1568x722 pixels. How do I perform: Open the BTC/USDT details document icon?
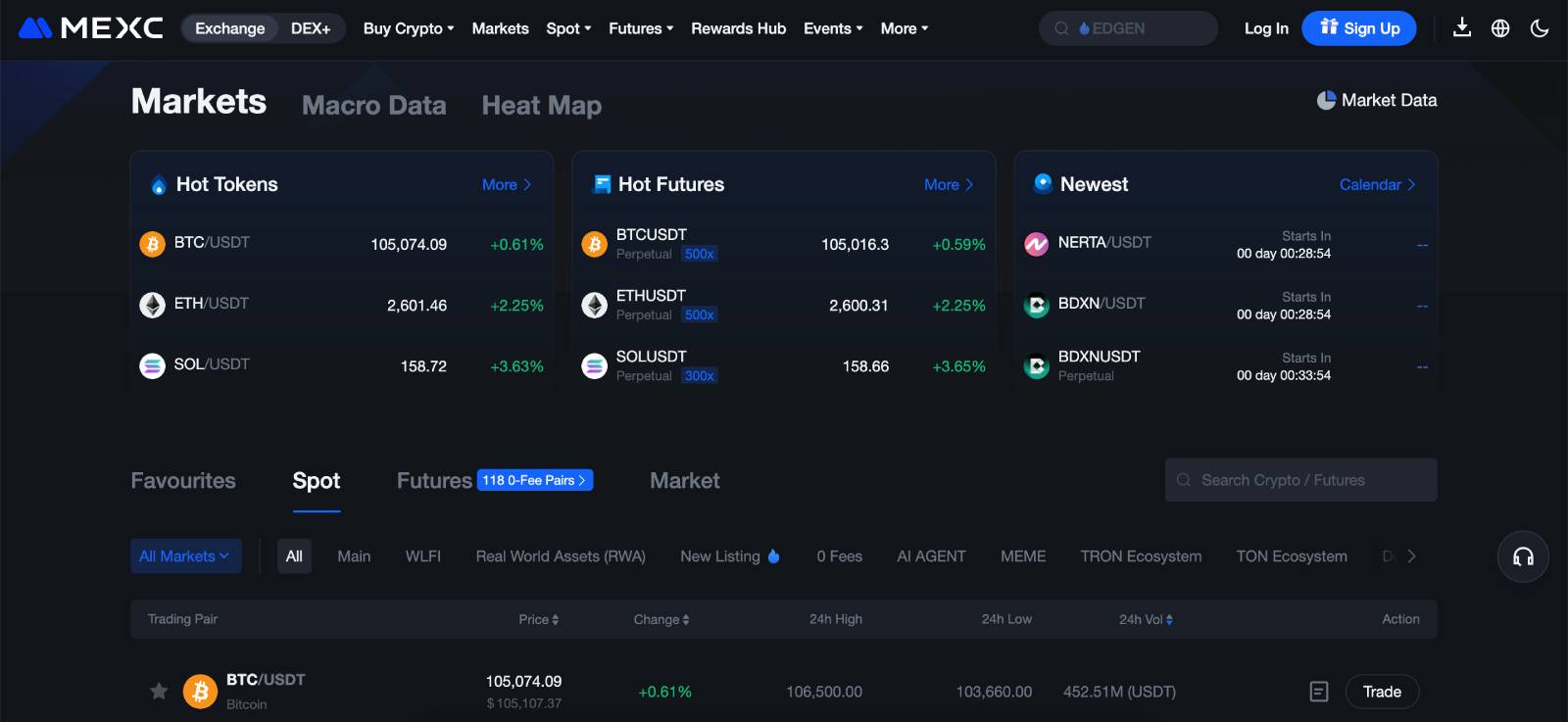click(x=1319, y=692)
